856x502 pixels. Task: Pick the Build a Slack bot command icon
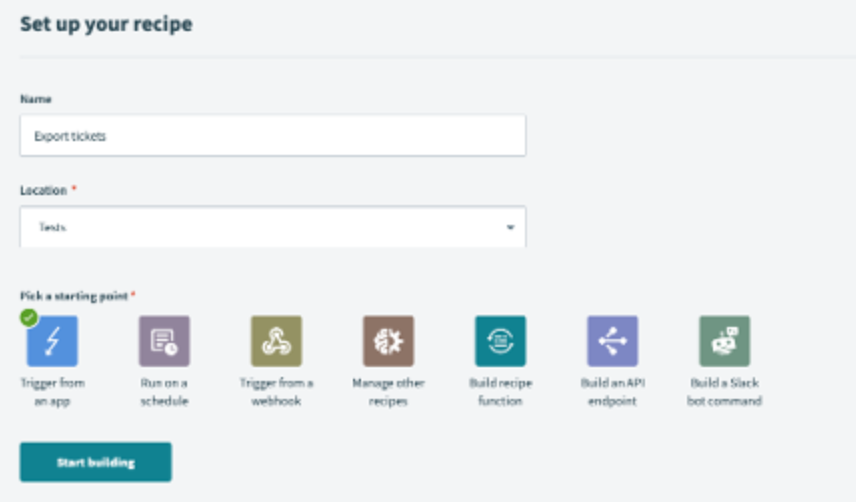tap(724, 342)
